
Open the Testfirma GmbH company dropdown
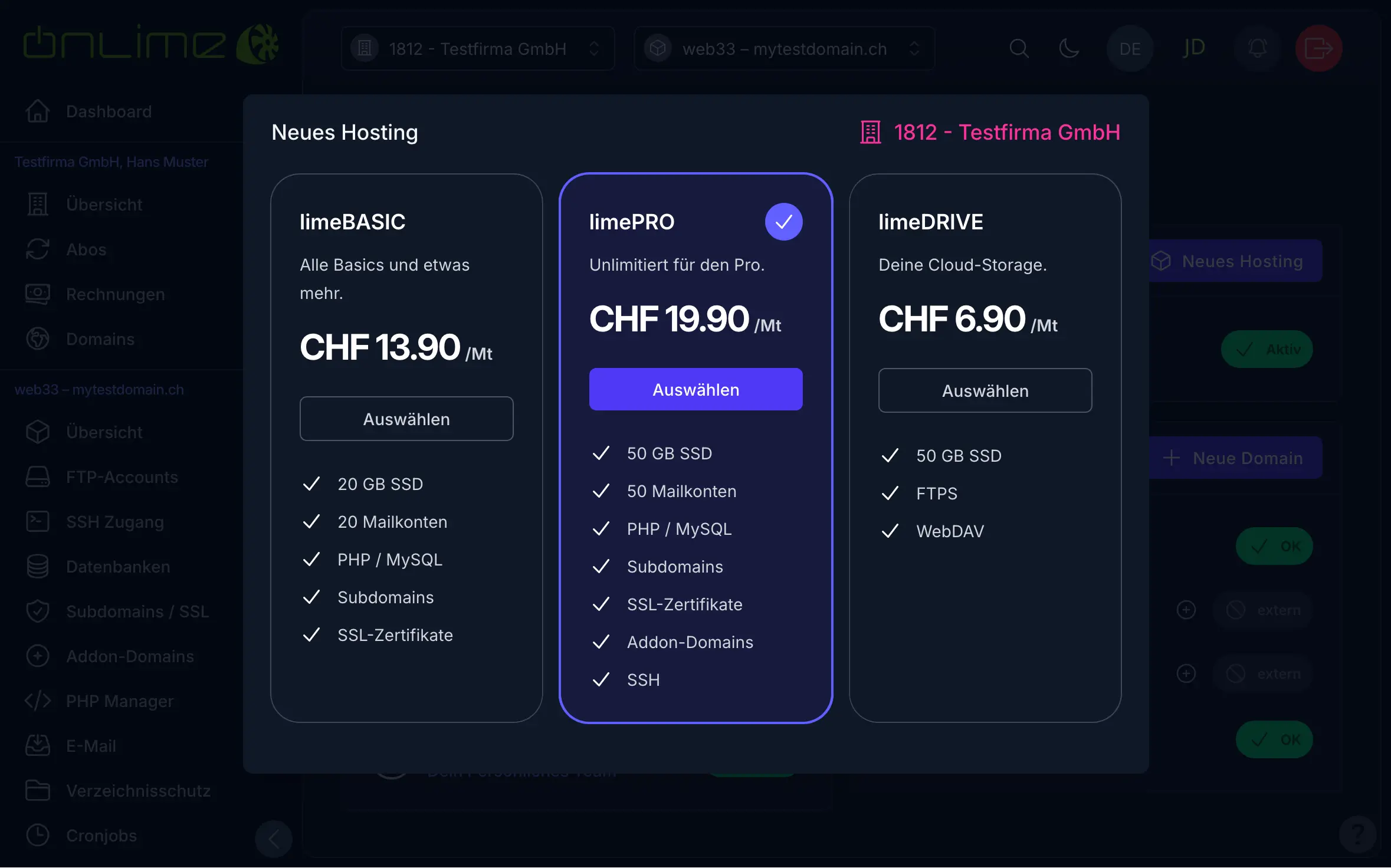click(x=478, y=48)
